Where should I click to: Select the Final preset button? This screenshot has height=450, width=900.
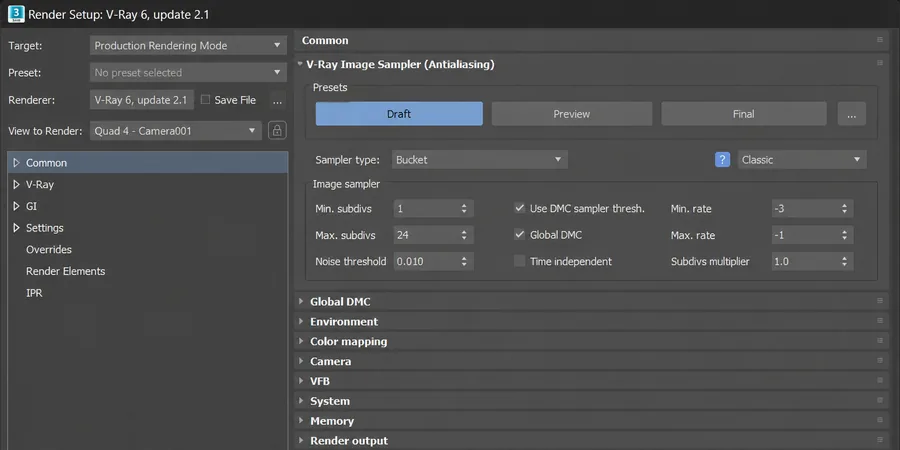coord(744,114)
